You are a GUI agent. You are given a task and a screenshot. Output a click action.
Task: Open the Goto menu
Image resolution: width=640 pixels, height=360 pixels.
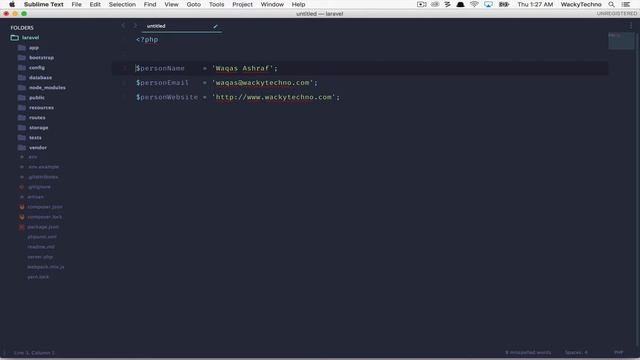point(193,4)
